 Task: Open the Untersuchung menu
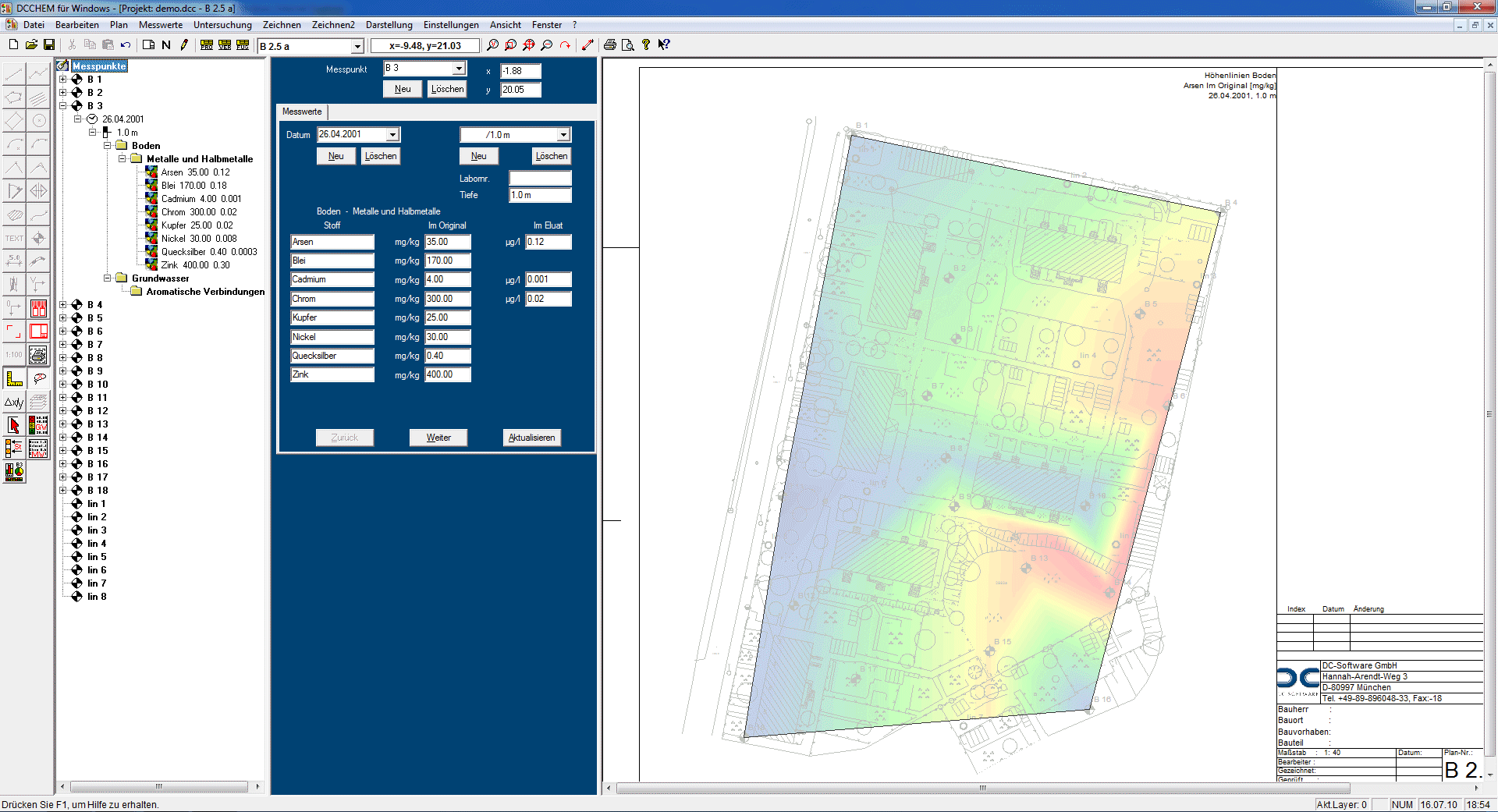222,25
